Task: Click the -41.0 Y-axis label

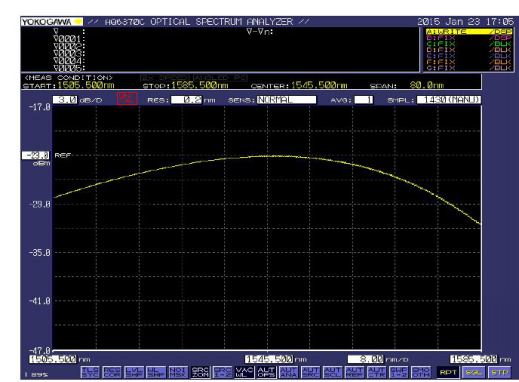Action: [40, 301]
